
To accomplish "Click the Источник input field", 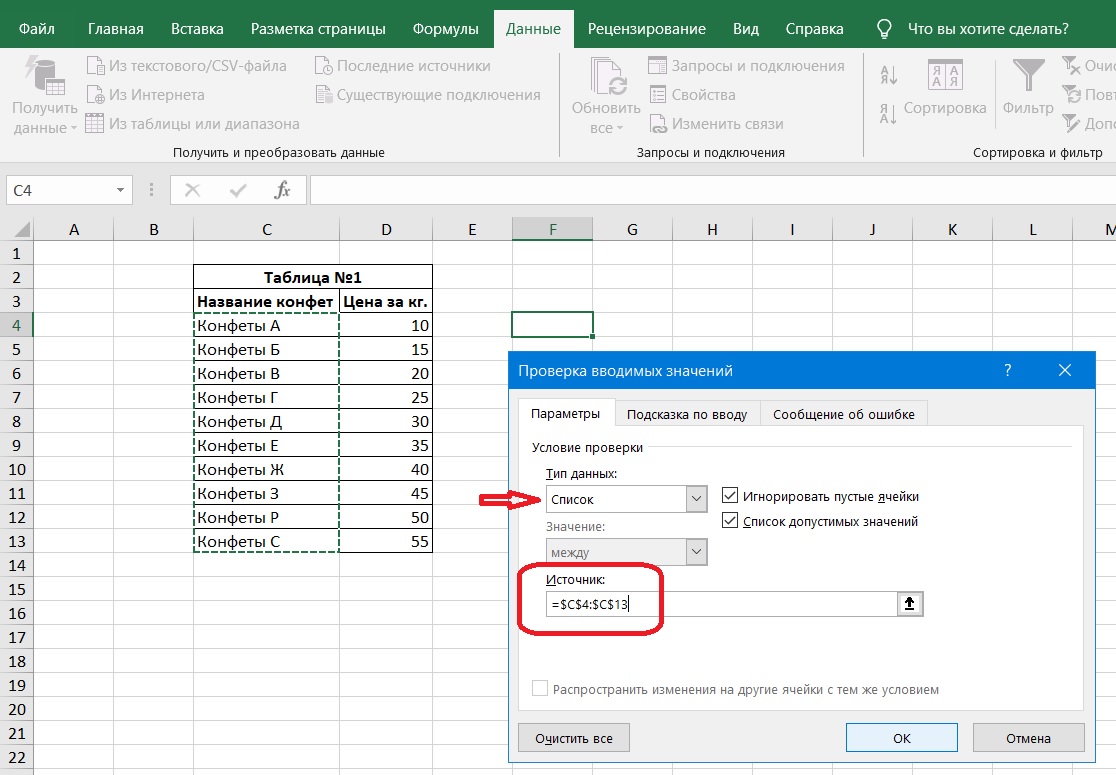I will (722, 604).
